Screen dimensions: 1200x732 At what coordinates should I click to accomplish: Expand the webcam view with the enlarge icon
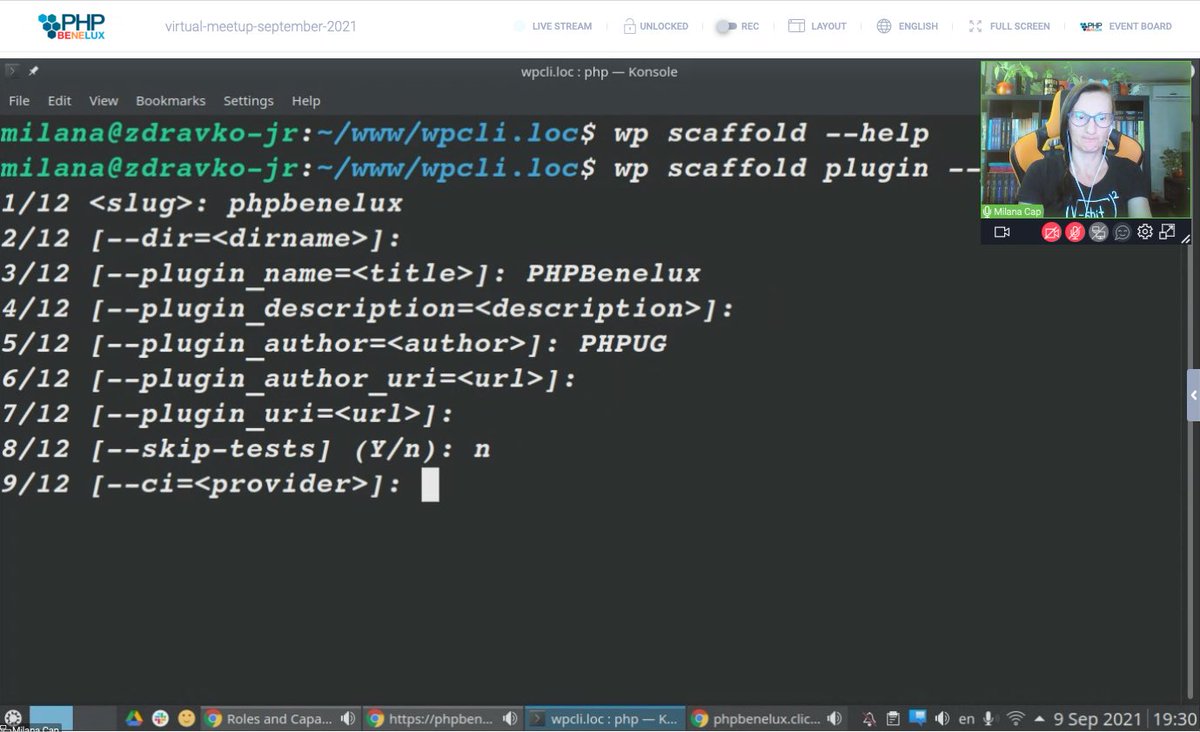point(1167,232)
